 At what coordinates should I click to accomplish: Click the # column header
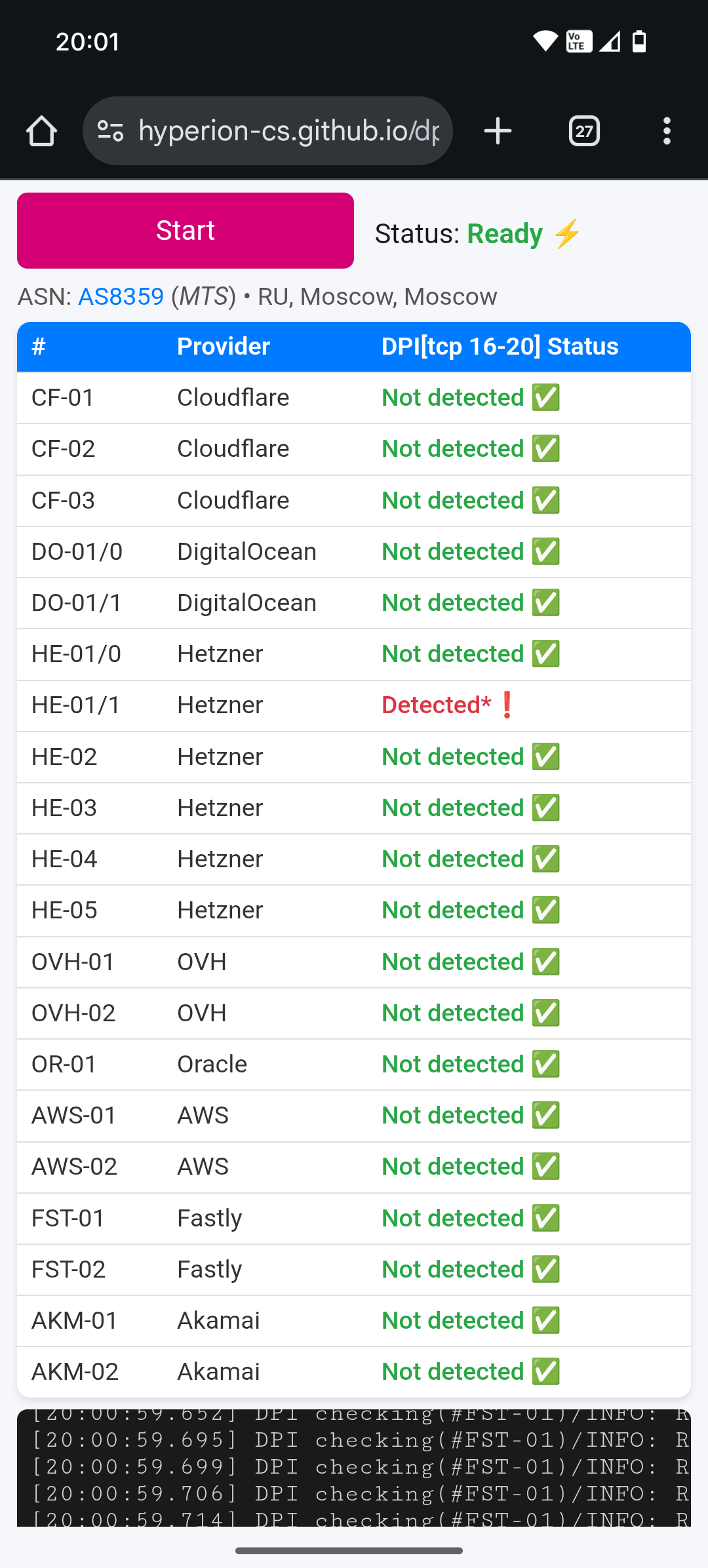click(x=39, y=347)
